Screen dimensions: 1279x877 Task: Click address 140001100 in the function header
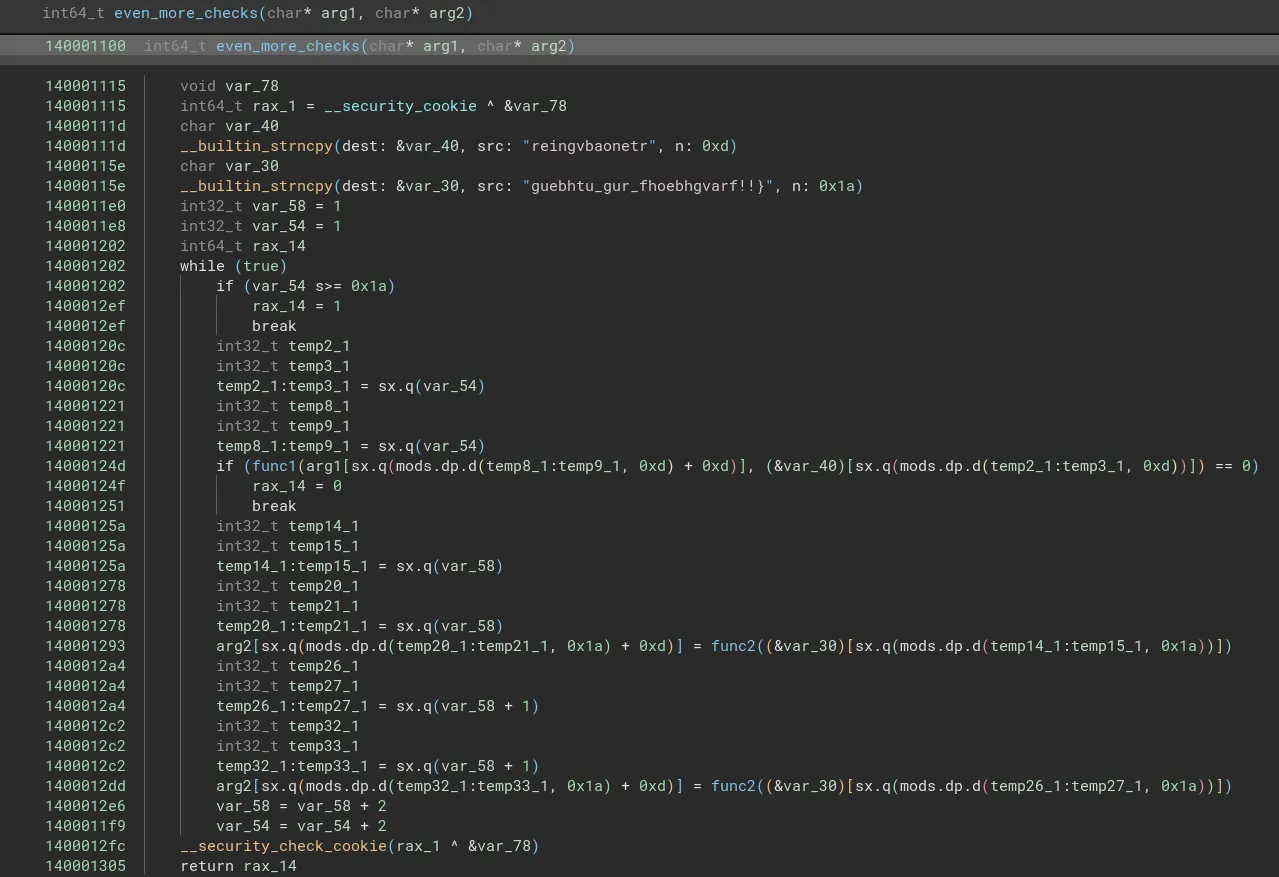[x=85, y=46]
